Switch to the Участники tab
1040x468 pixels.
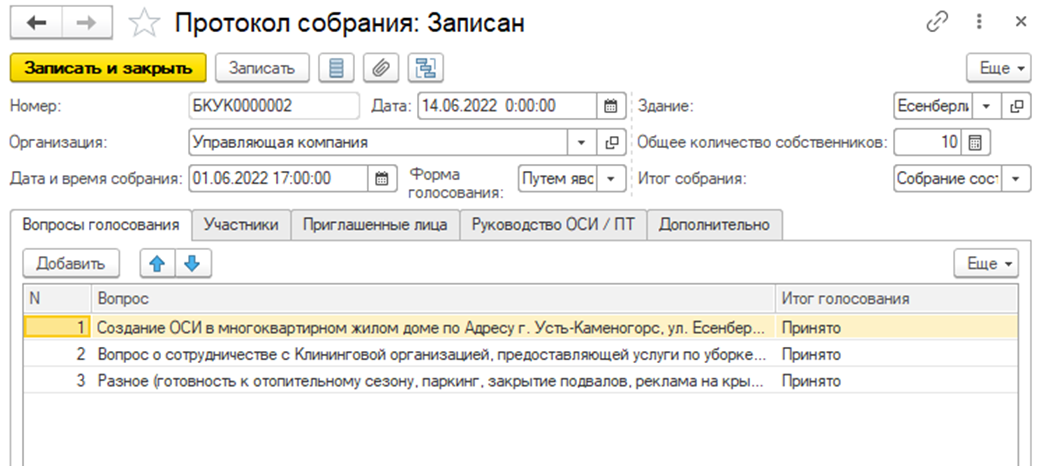tap(241, 225)
